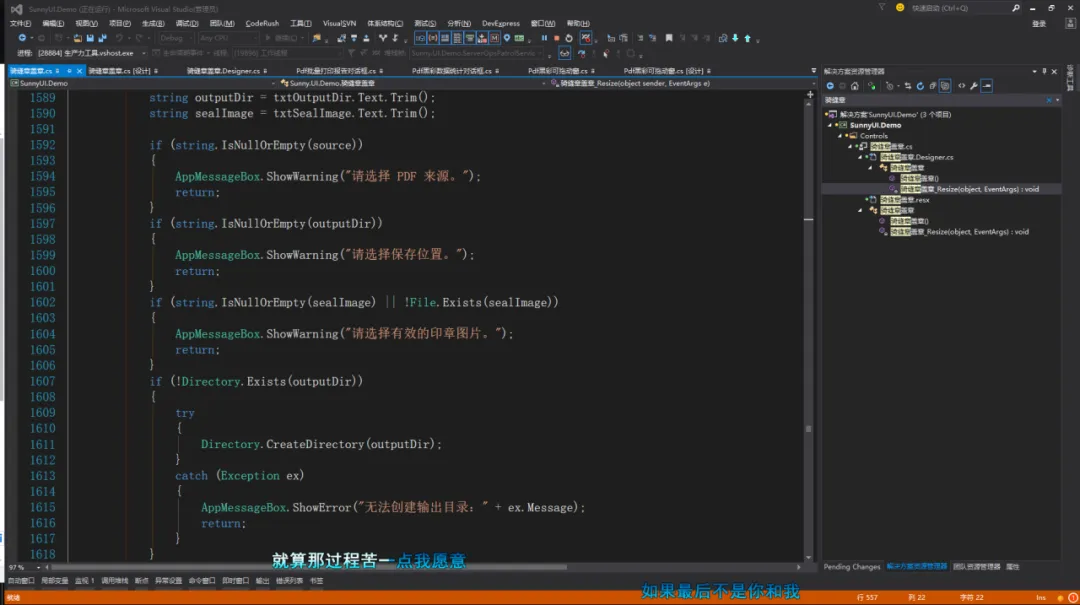Collapse the Designer.cs file node
Viewport: 1080px width, 605px height.
click(860, 157)
